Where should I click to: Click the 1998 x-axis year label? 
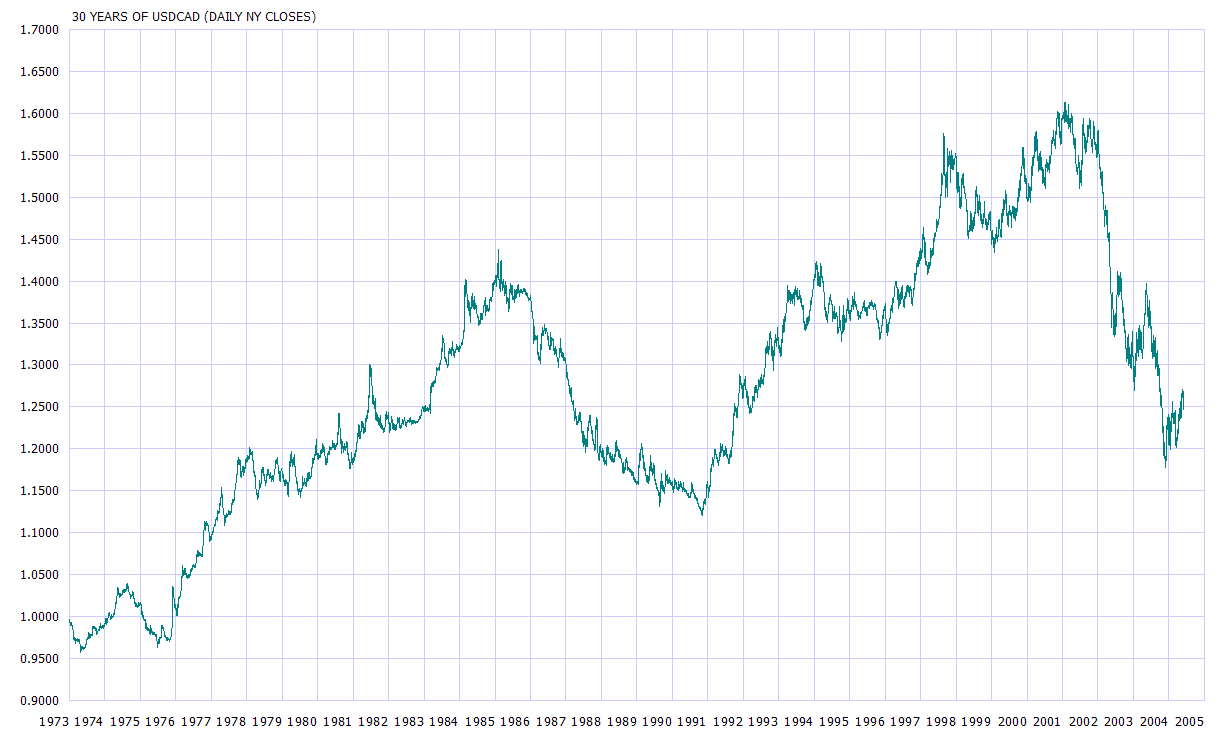(x=942, y=722)
